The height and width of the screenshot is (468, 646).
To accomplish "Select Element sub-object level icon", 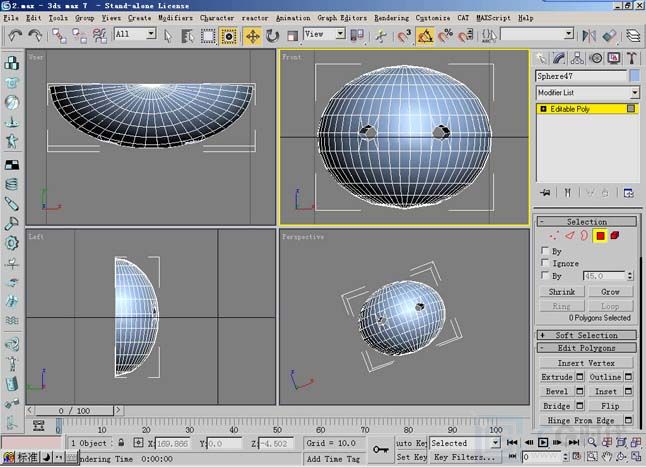I will (615, 236).
